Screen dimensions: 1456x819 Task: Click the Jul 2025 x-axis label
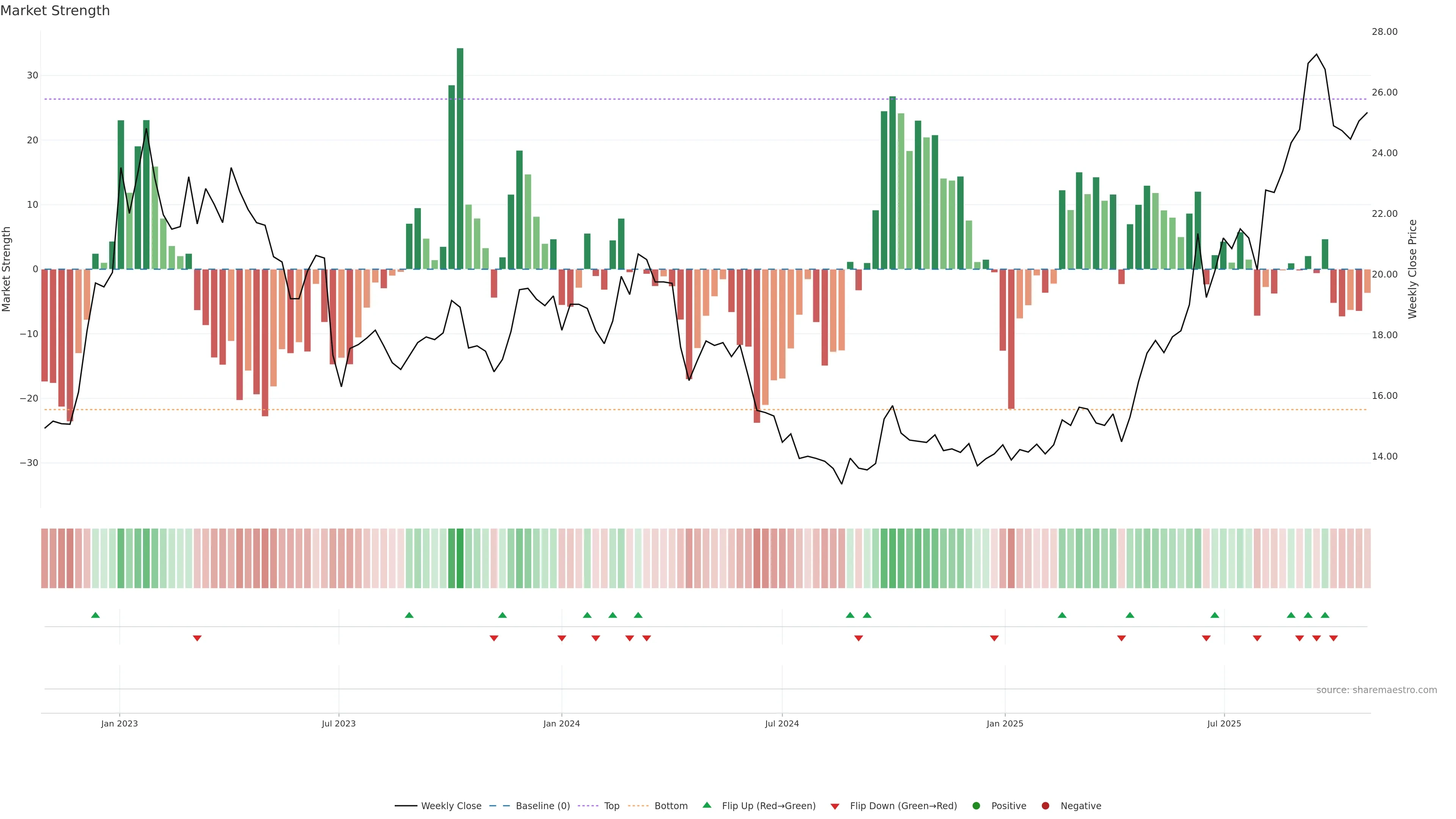tap(1224, 723)
